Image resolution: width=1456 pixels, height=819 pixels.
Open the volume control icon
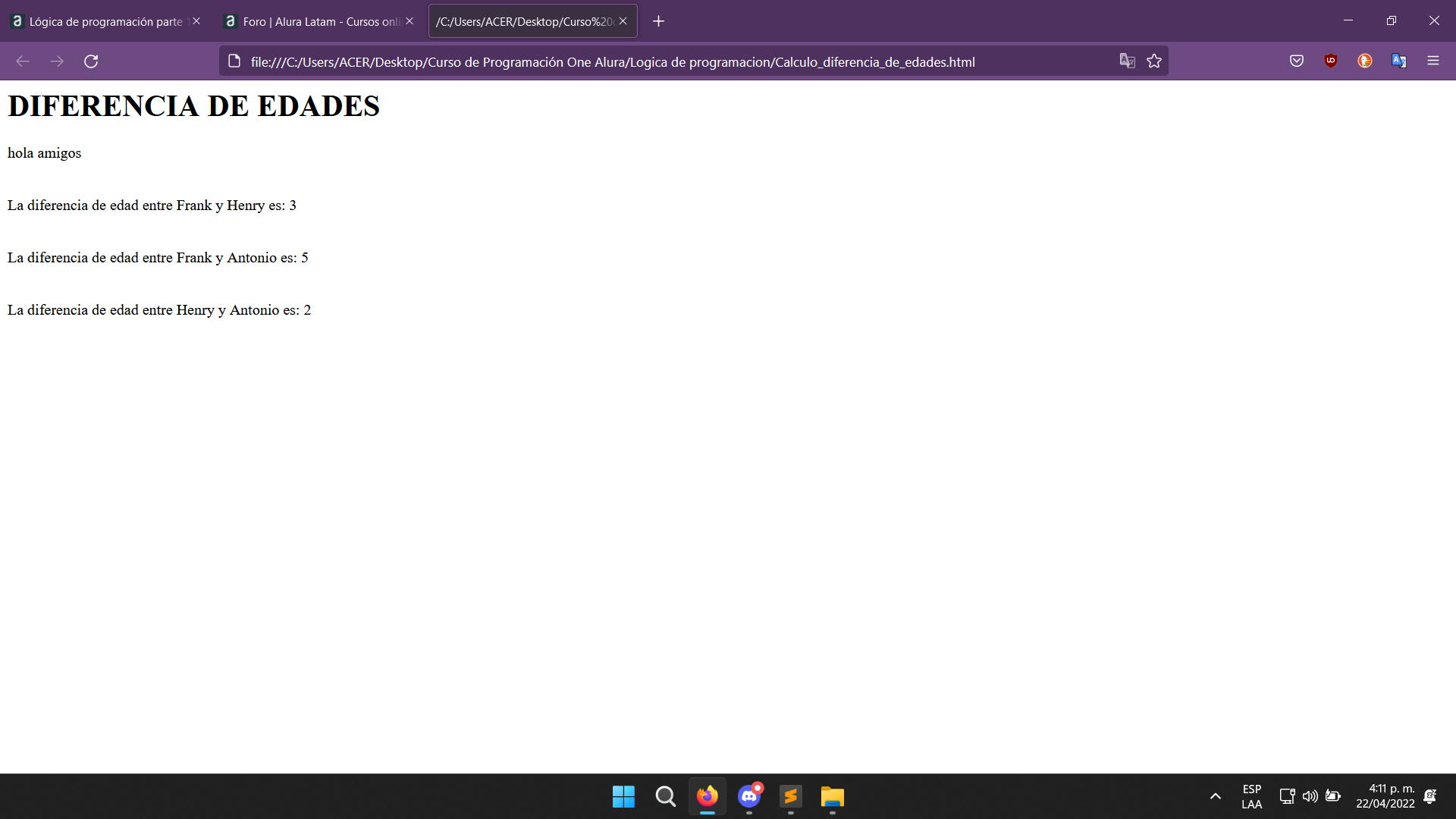click(1310, 796)
